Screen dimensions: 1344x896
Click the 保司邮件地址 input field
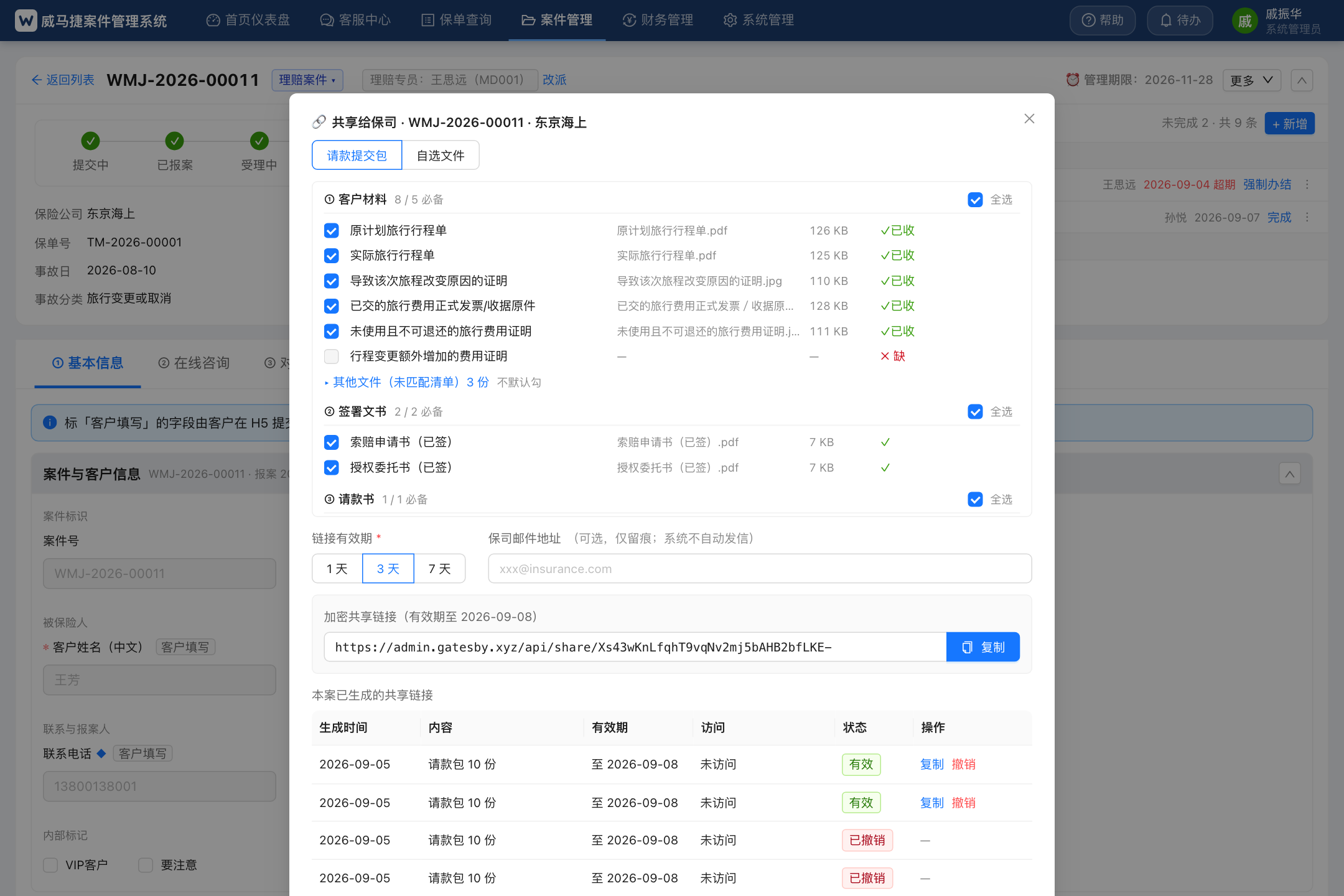[760, 569]
